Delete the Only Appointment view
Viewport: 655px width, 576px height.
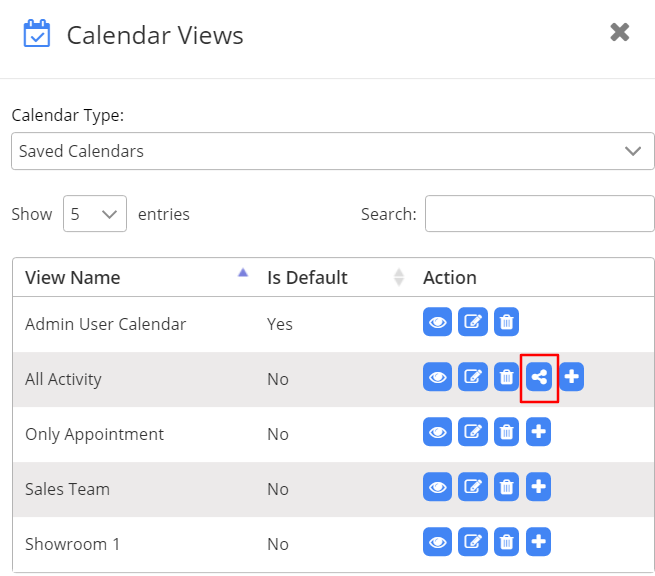[x=507, y=433]
